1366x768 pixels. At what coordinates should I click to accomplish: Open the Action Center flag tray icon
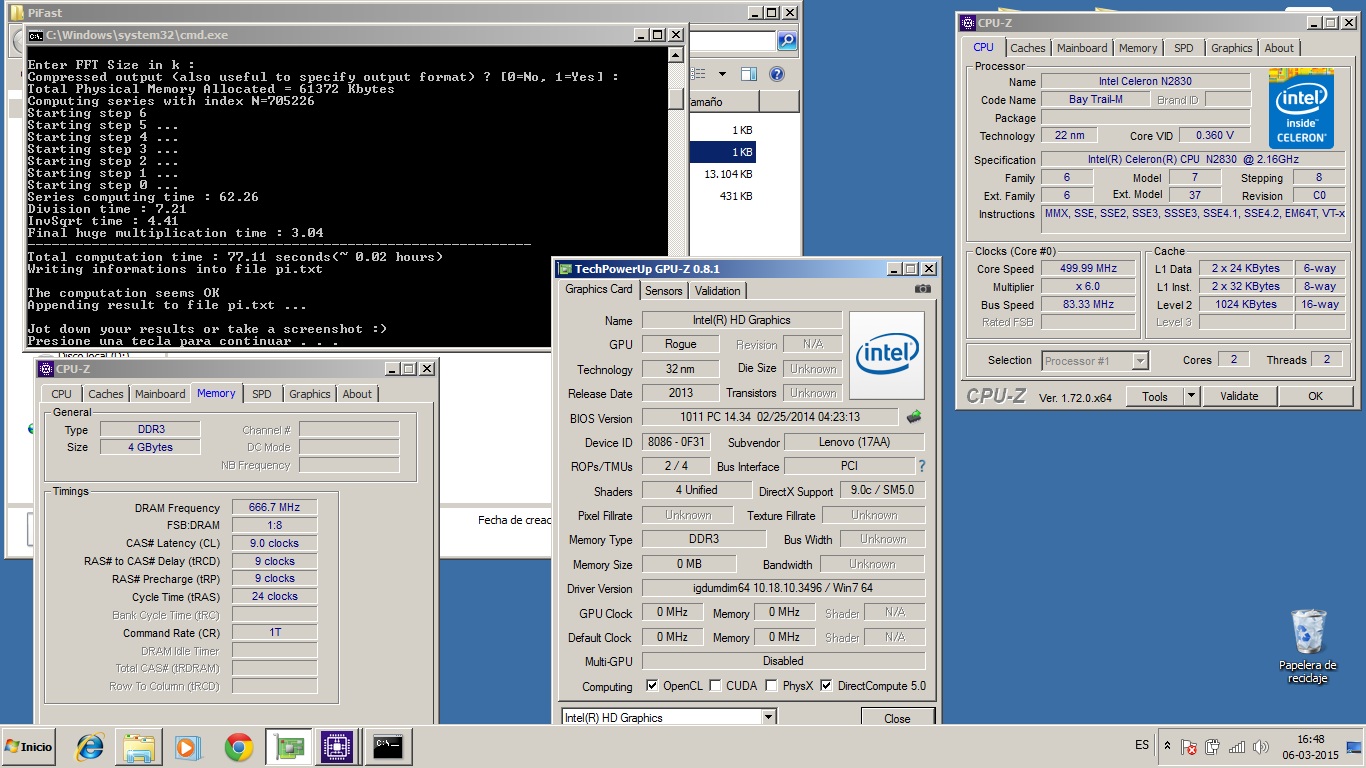click(x=1189, y=746)
